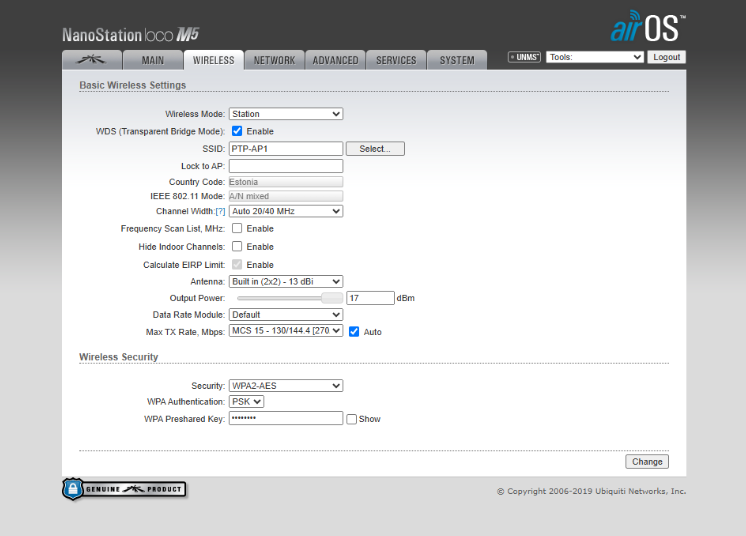Open the Security type dropdown
The width and height of the screenshot is (746, 536).
(286, 386)
